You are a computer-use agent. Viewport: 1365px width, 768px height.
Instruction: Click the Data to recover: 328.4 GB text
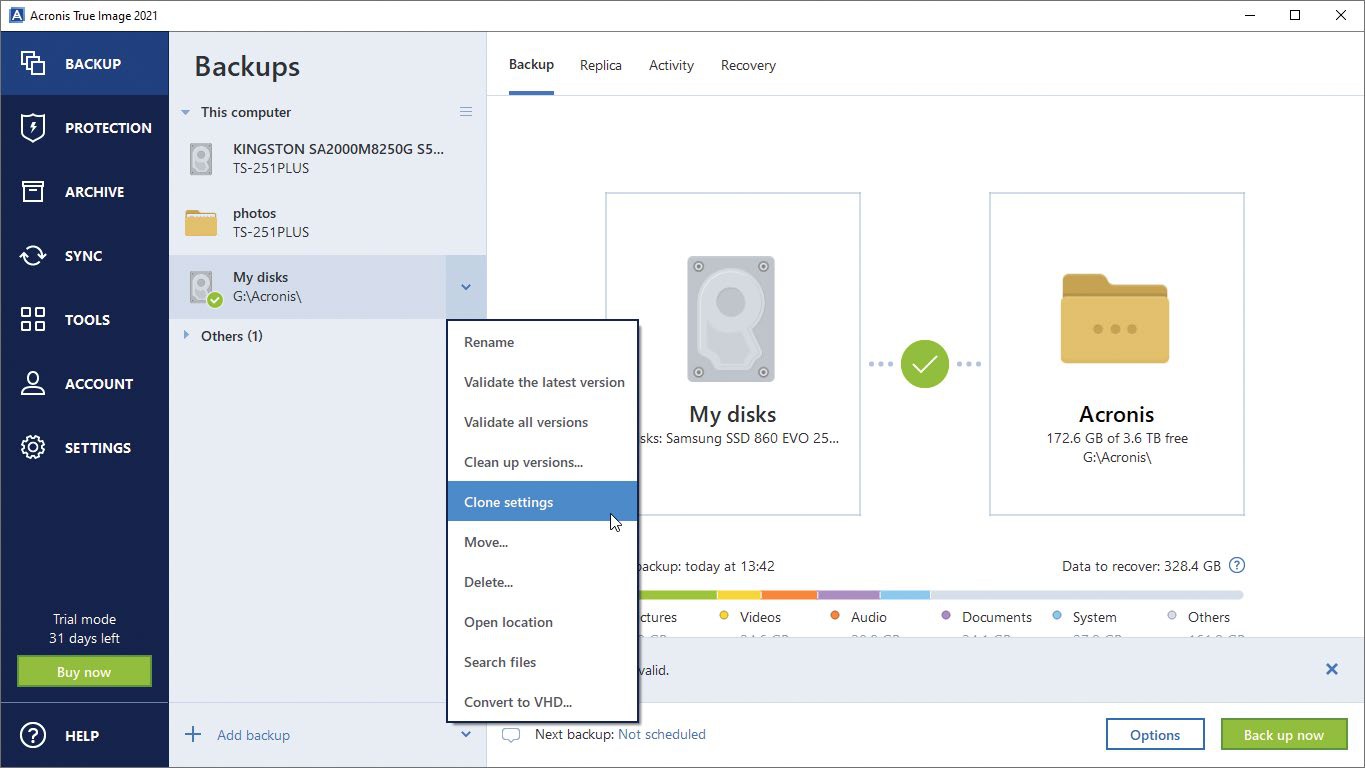[1141, 566]
